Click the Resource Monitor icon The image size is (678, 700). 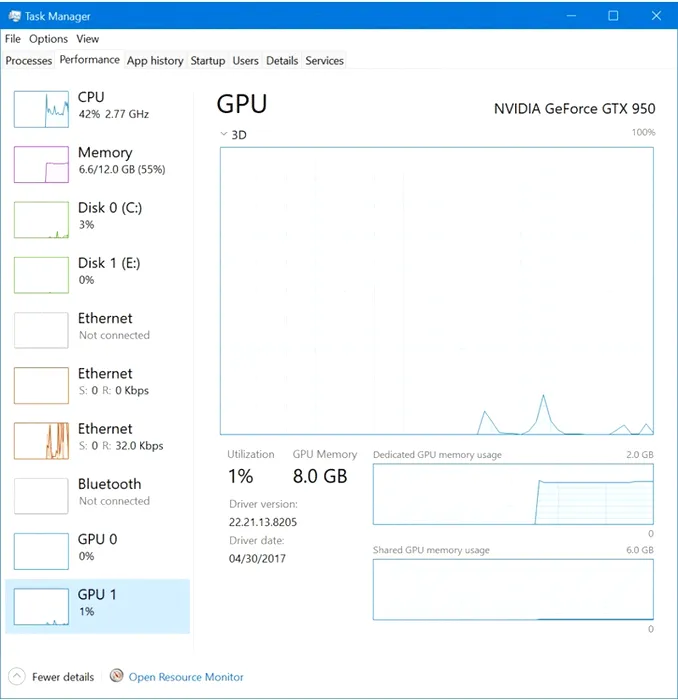tap(117, 677)
